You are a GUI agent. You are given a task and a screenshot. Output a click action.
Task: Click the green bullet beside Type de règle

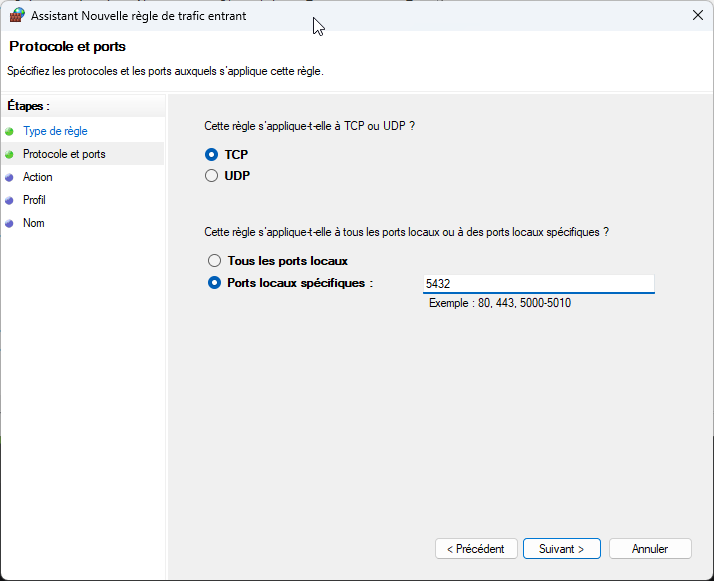click(x=10, y=131)
